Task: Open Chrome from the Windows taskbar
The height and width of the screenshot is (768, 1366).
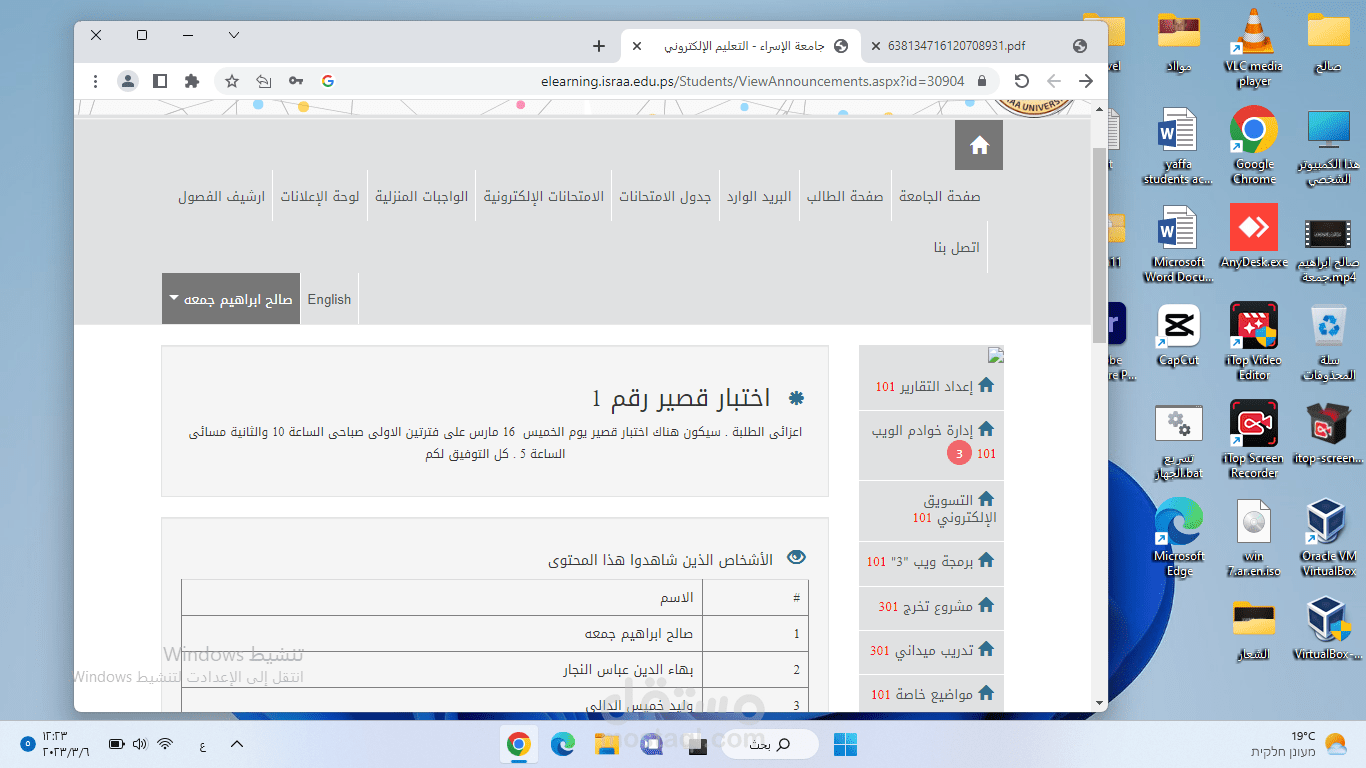Action: (518, 744)
